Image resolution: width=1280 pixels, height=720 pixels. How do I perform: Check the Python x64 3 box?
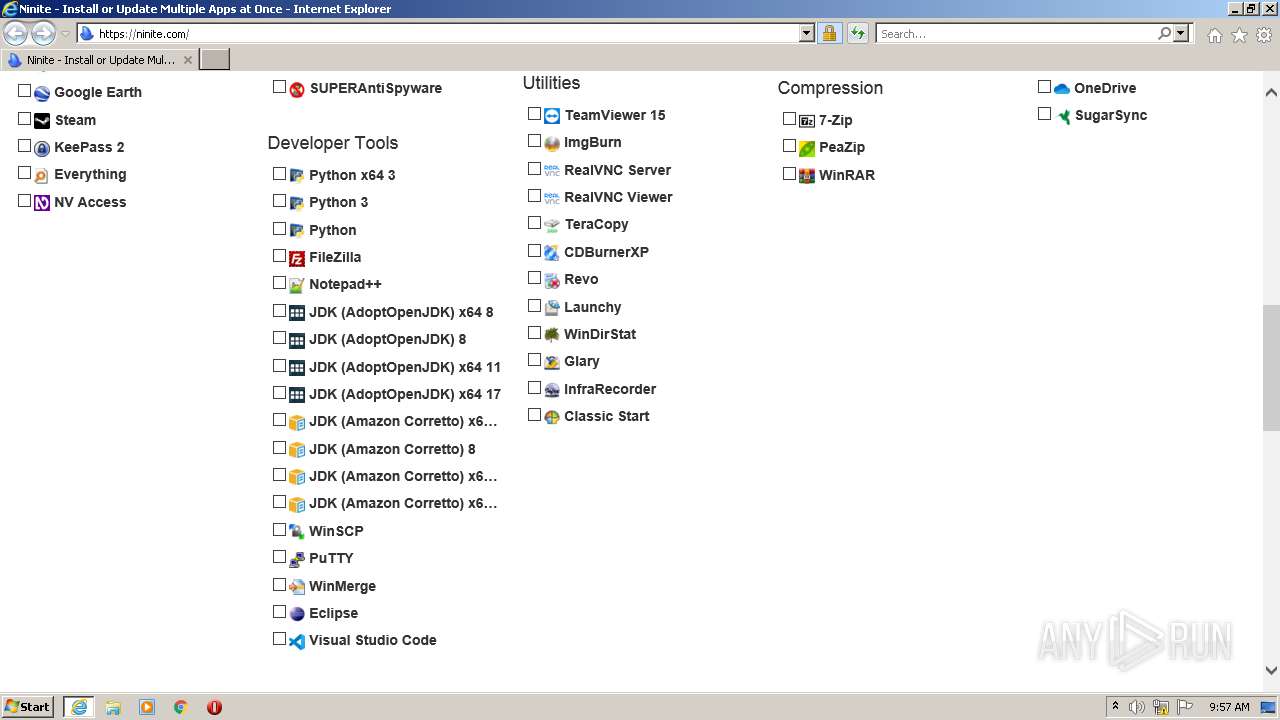[280, 174]
